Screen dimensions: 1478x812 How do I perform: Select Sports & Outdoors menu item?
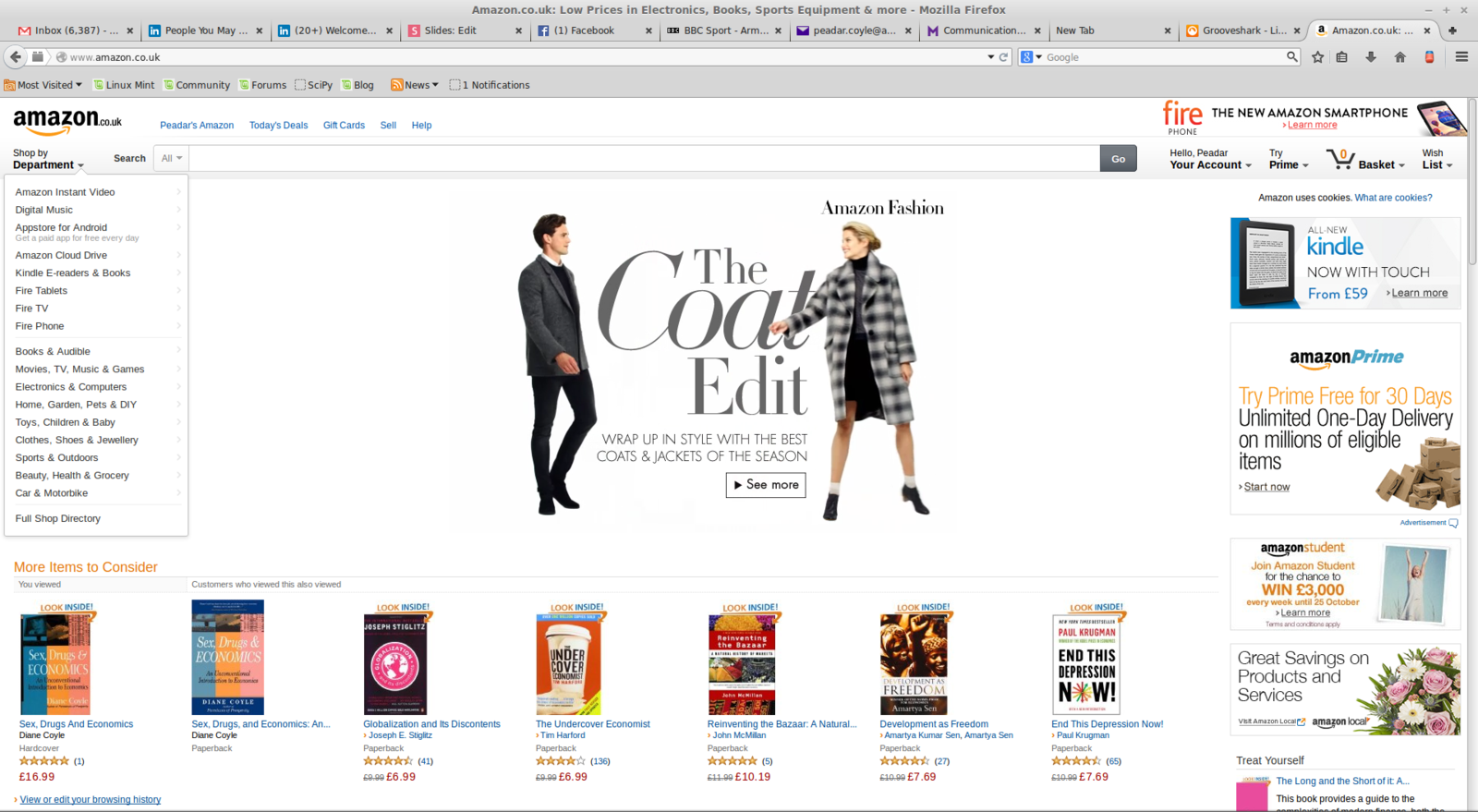(56, 457)
